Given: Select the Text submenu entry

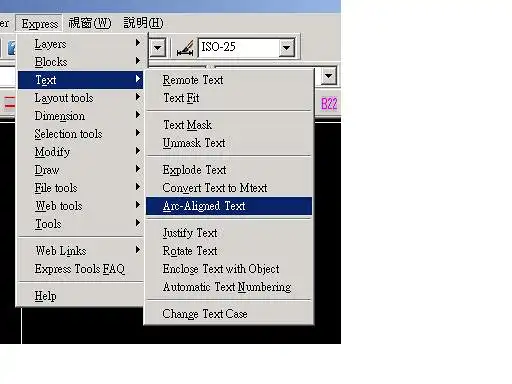Looking at the screenshot, I should tap(80, 80).
